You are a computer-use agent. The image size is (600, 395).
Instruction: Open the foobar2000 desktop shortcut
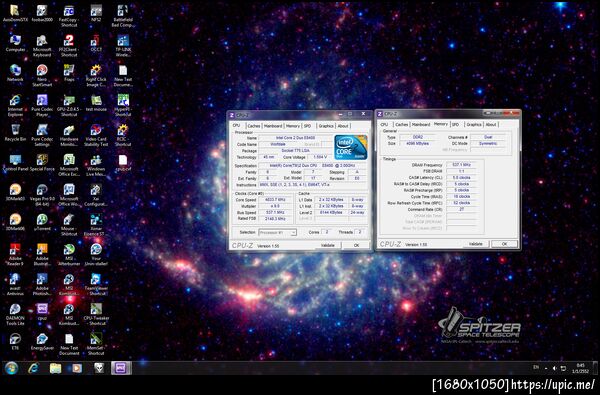click(x=42, y=14)
